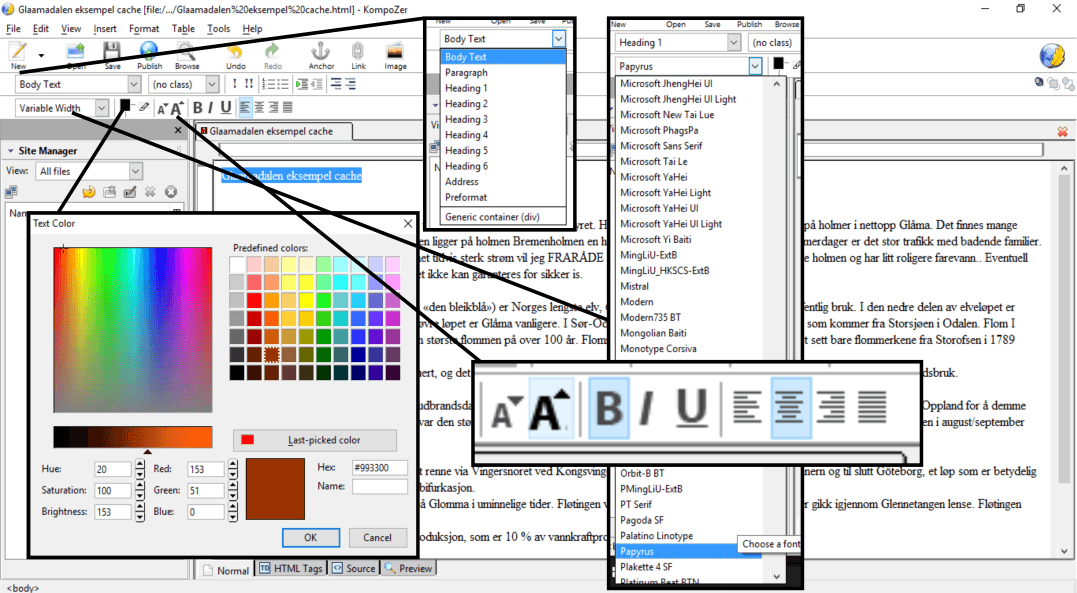The width and height of the screenshot is (1077, 593).
Task: Toggle center alignment in the enlarged toolbar
Action: click(791, 408)
